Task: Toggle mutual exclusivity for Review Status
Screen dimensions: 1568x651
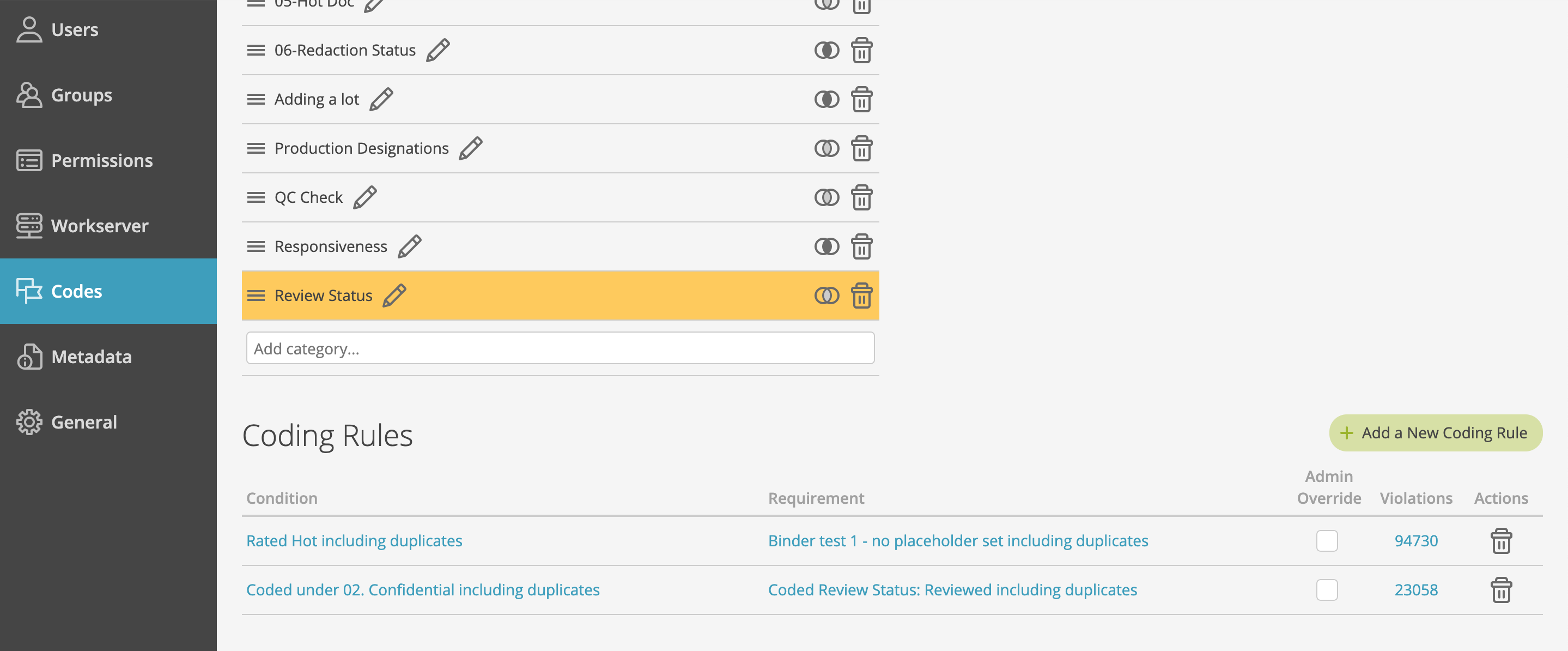Action: pyautogui.click(x=826, y=296)
